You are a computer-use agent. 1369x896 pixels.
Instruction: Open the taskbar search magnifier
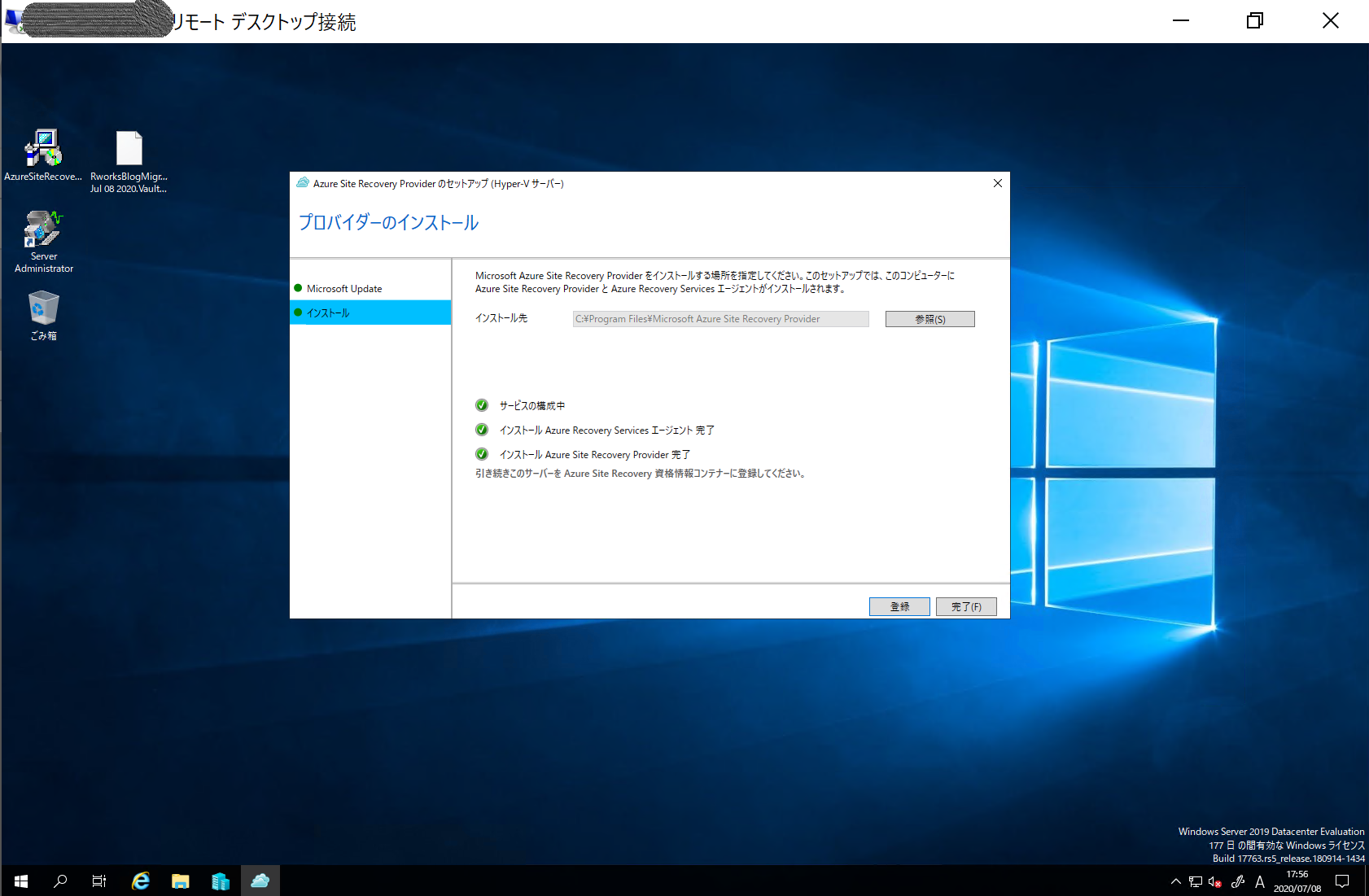pos(60,881)
